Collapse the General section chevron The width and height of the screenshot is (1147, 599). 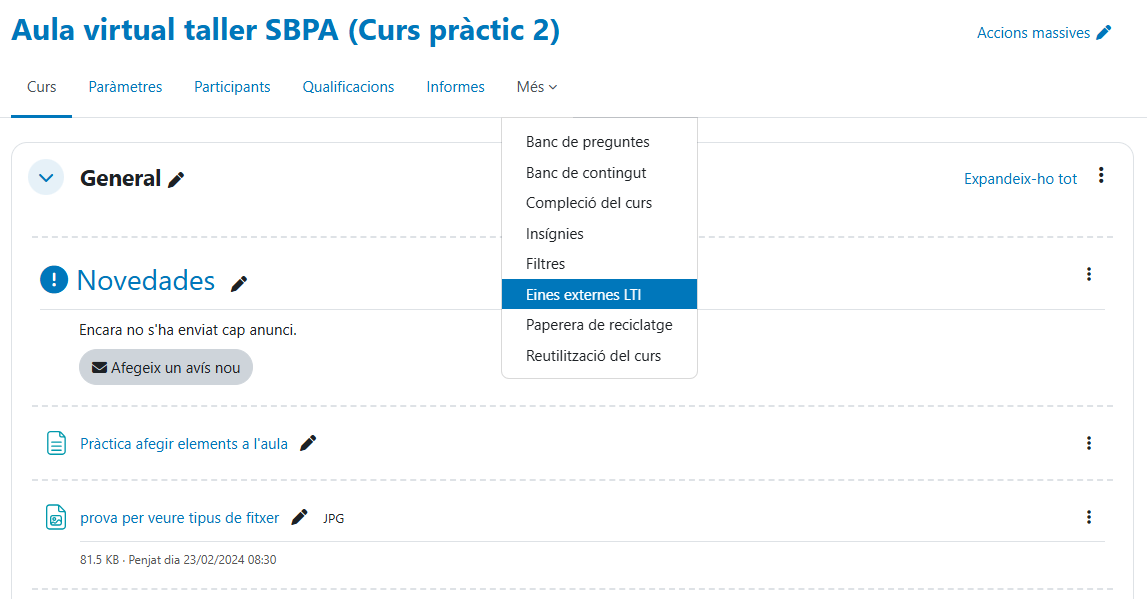click(46, 178)
